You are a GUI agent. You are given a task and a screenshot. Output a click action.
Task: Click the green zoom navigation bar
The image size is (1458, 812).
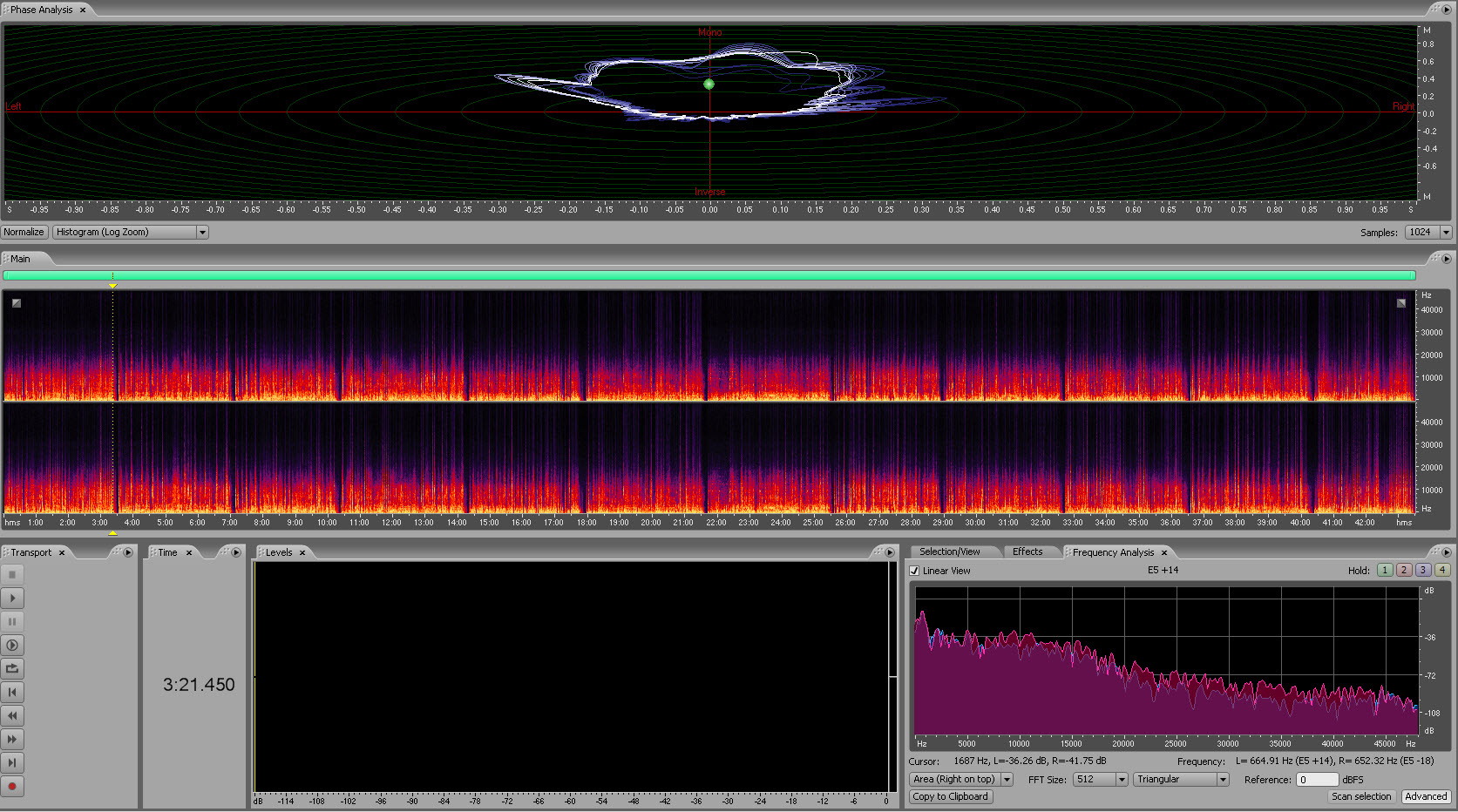pyautogui.click(x=709, y=275)
